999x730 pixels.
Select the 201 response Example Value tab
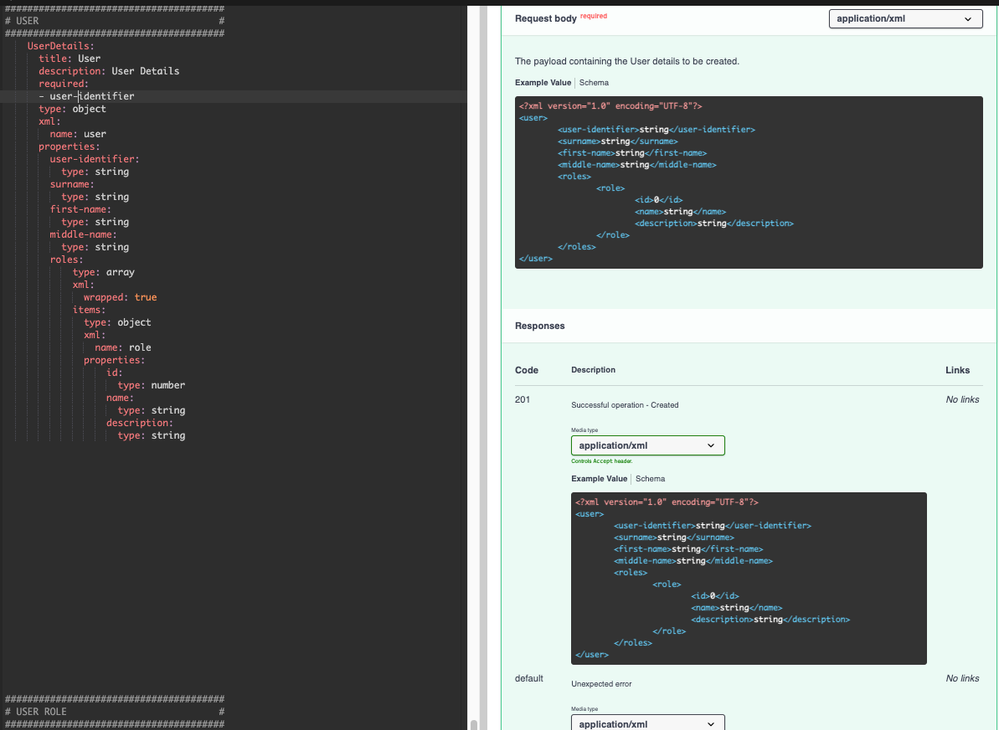(599, 479)
